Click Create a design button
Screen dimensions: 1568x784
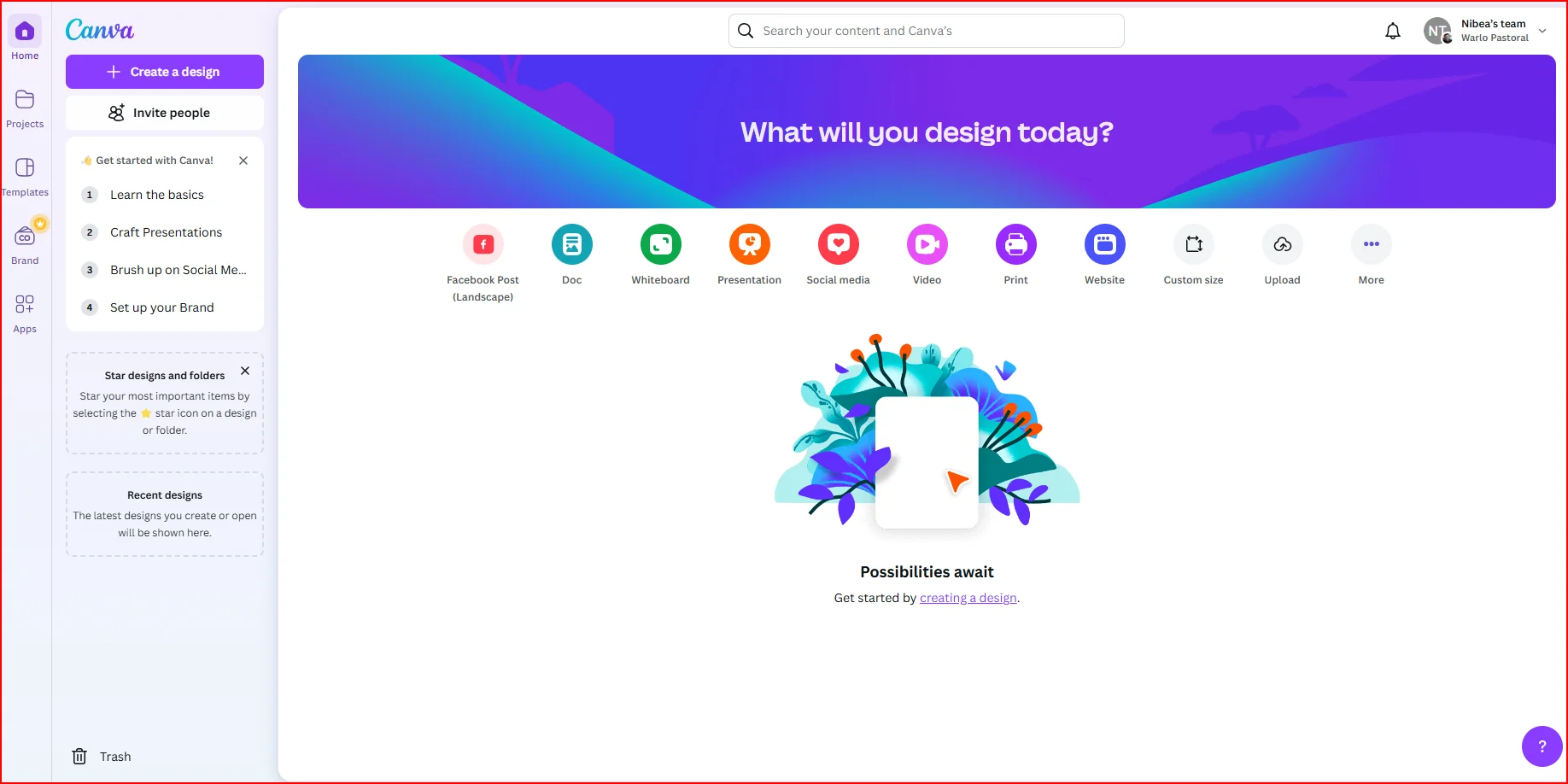click(x=165, y=72)
